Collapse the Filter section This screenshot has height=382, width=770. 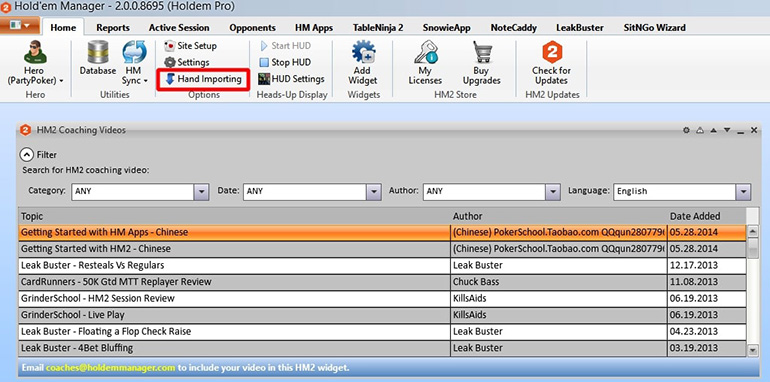[26, 155]
